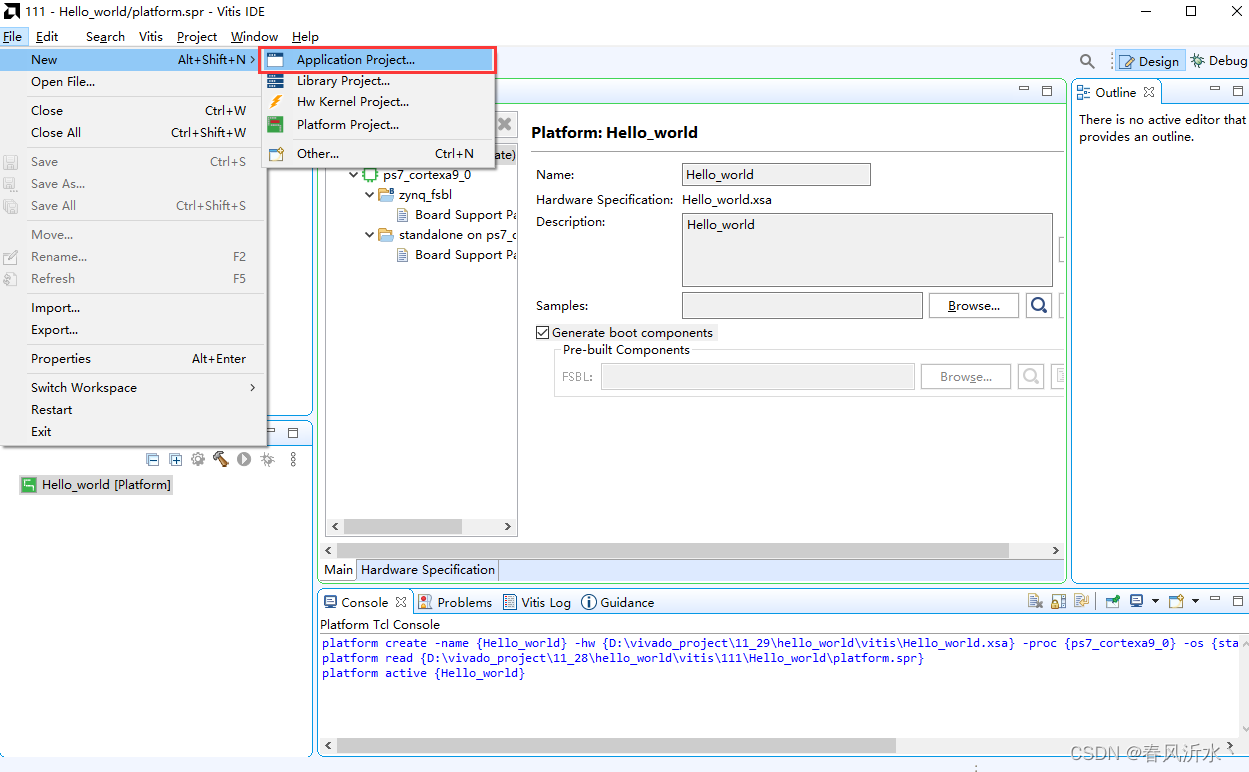Open the Vitis menu
The image size is (1249, 772).
[151, 37]
